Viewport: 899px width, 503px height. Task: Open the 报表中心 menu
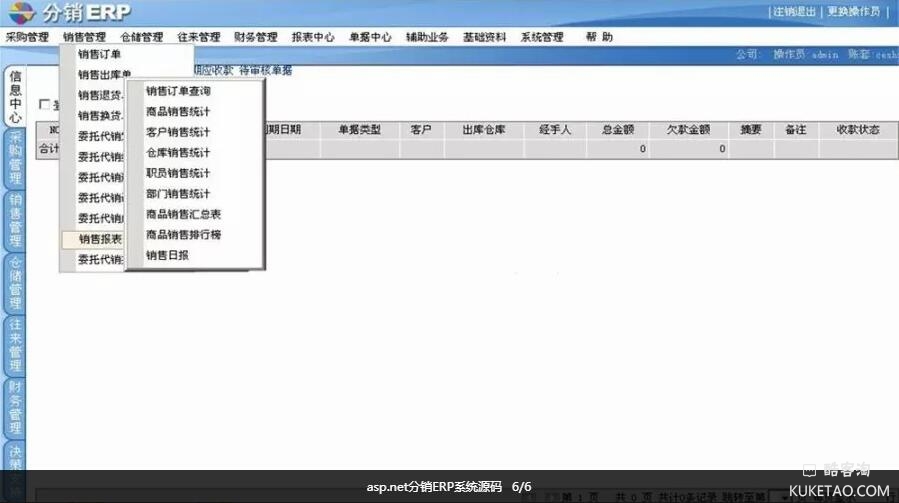point(313,37)
